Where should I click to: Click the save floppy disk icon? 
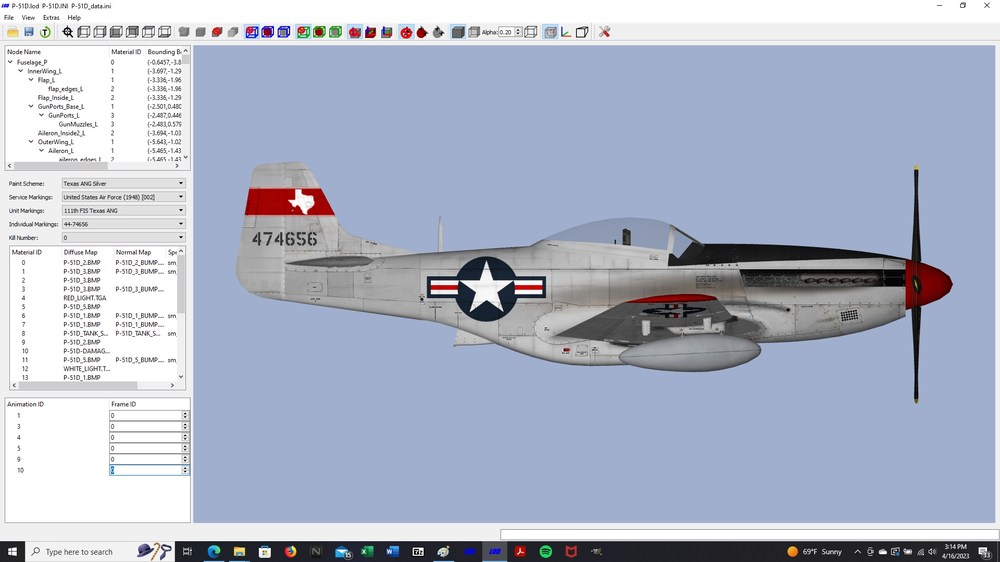click(x=29, y=32)
